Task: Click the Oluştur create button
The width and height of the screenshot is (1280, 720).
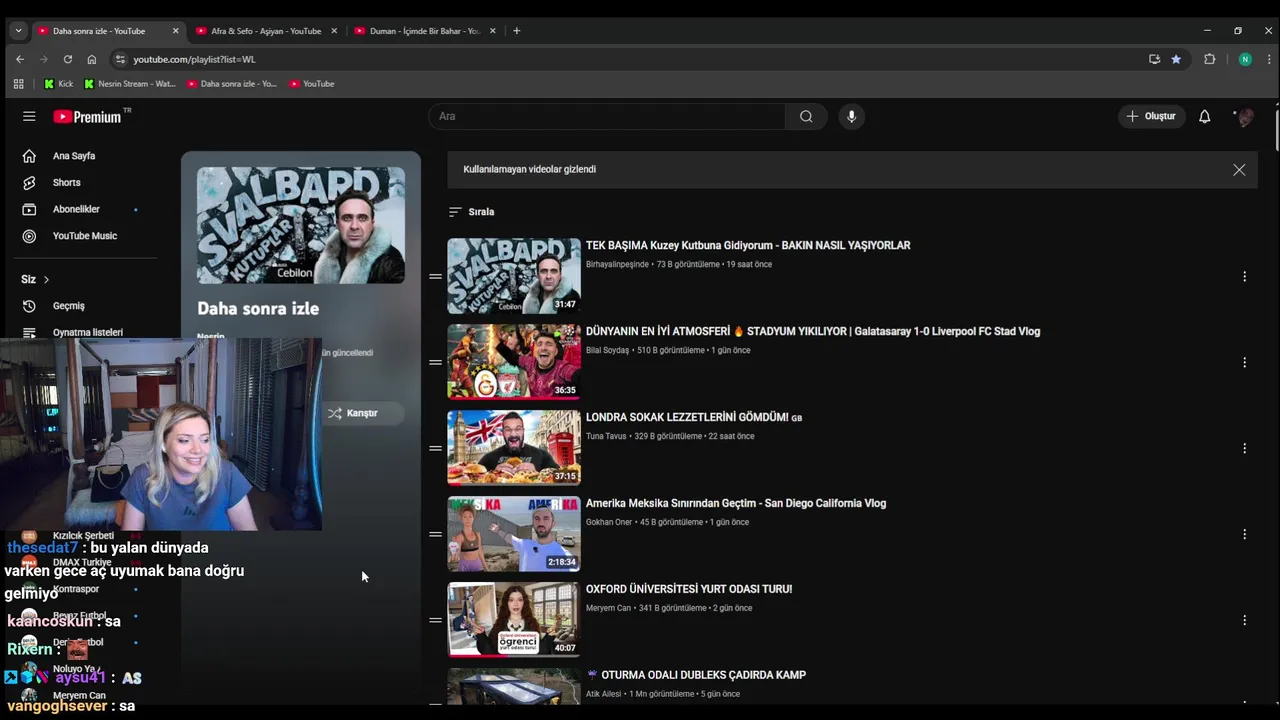Action: click(x=1151, y=116)
